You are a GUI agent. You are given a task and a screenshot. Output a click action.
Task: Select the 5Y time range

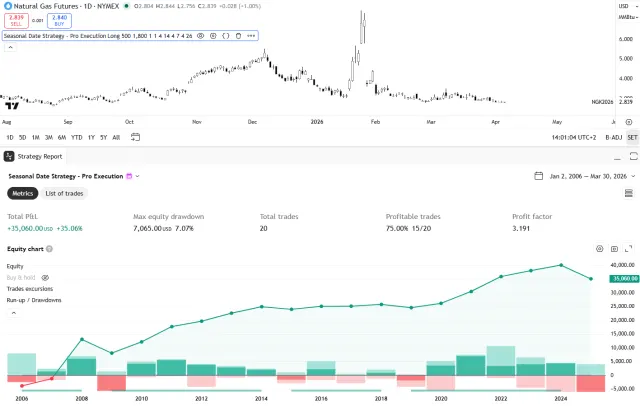(104, 138)
